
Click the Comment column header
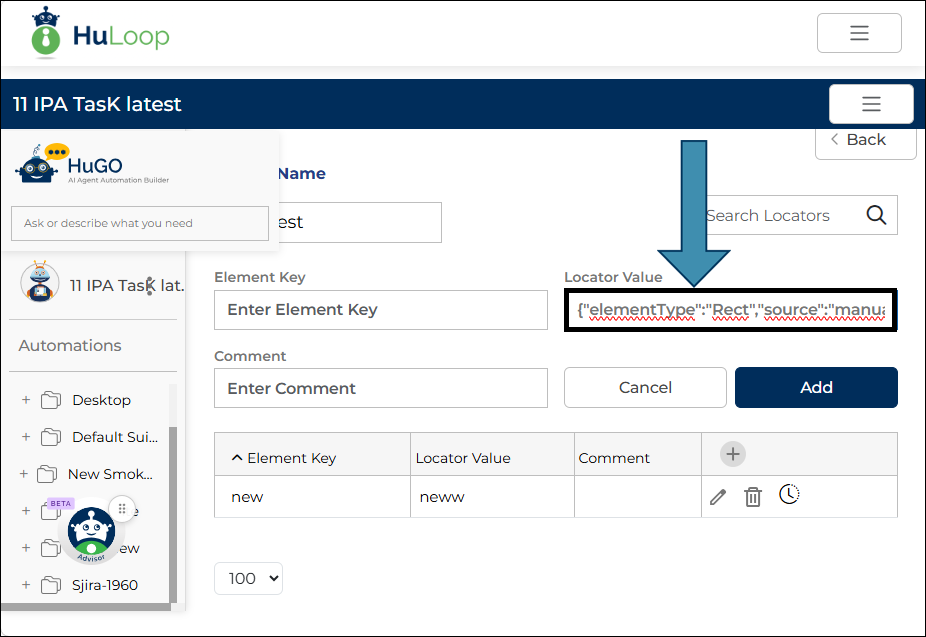(614, 458)
